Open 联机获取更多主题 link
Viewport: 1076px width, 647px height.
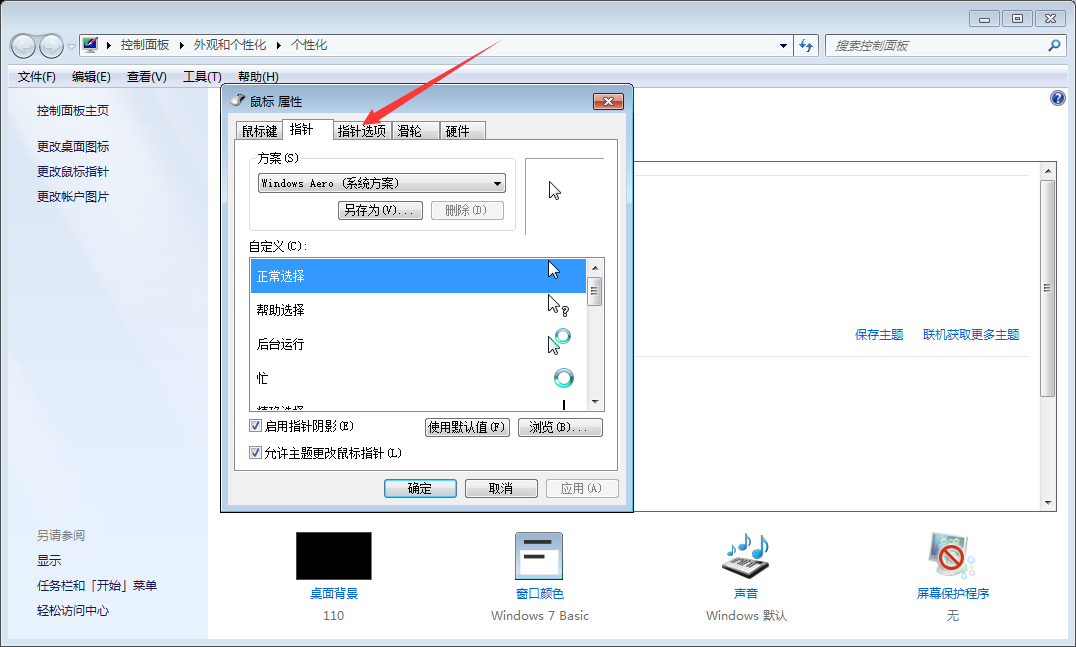970,337
